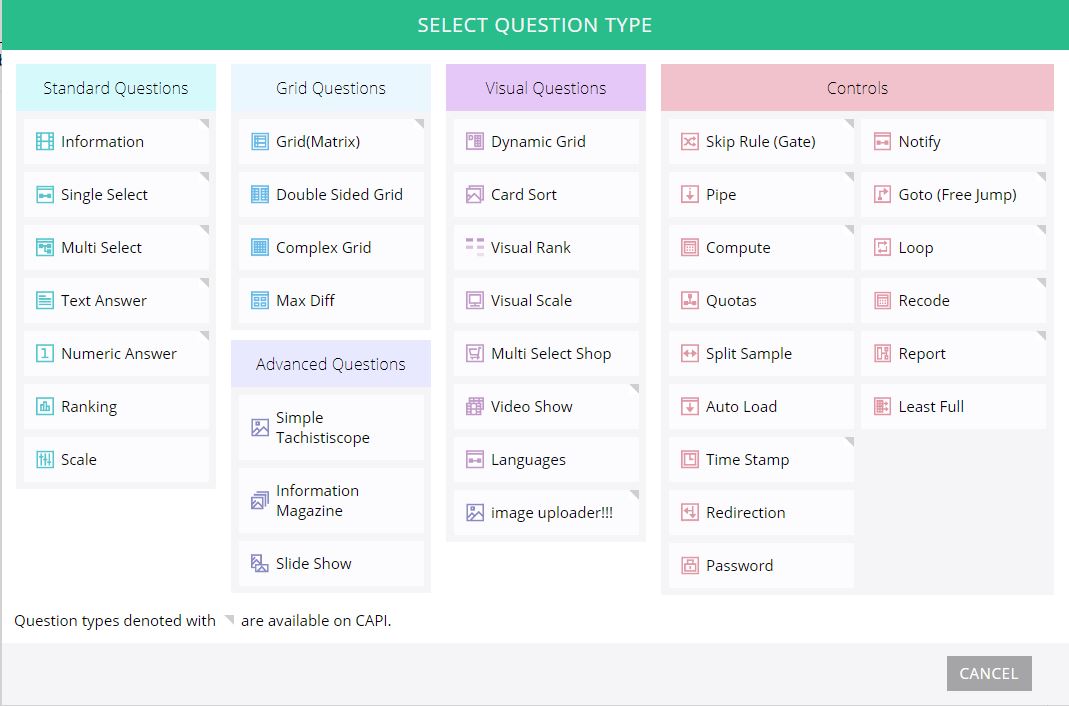Click the Time Stamp icon
Screen dimensions: 1069x706
click(689, 460)
